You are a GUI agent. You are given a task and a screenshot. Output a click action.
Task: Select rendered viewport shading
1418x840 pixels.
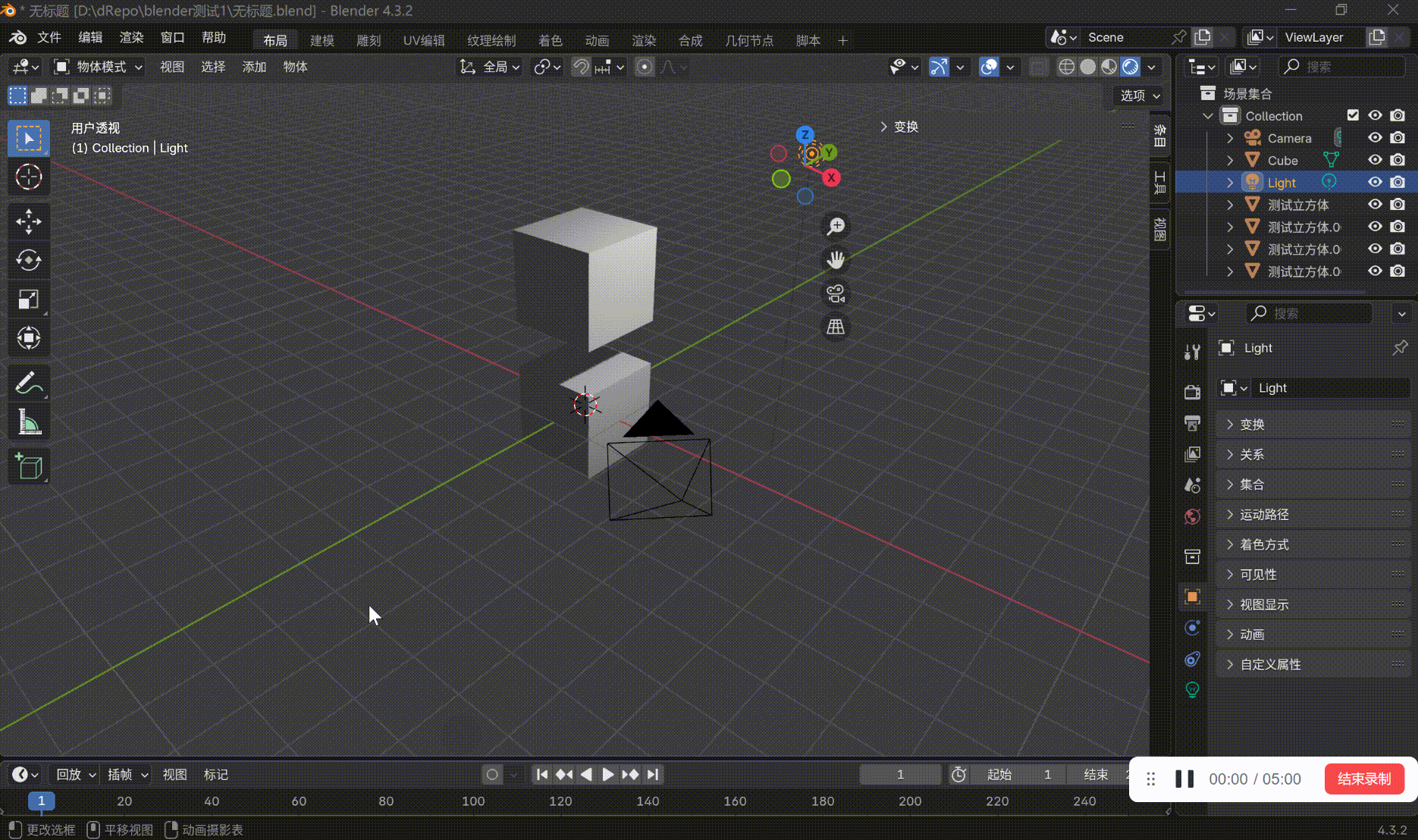point(1131,67)
